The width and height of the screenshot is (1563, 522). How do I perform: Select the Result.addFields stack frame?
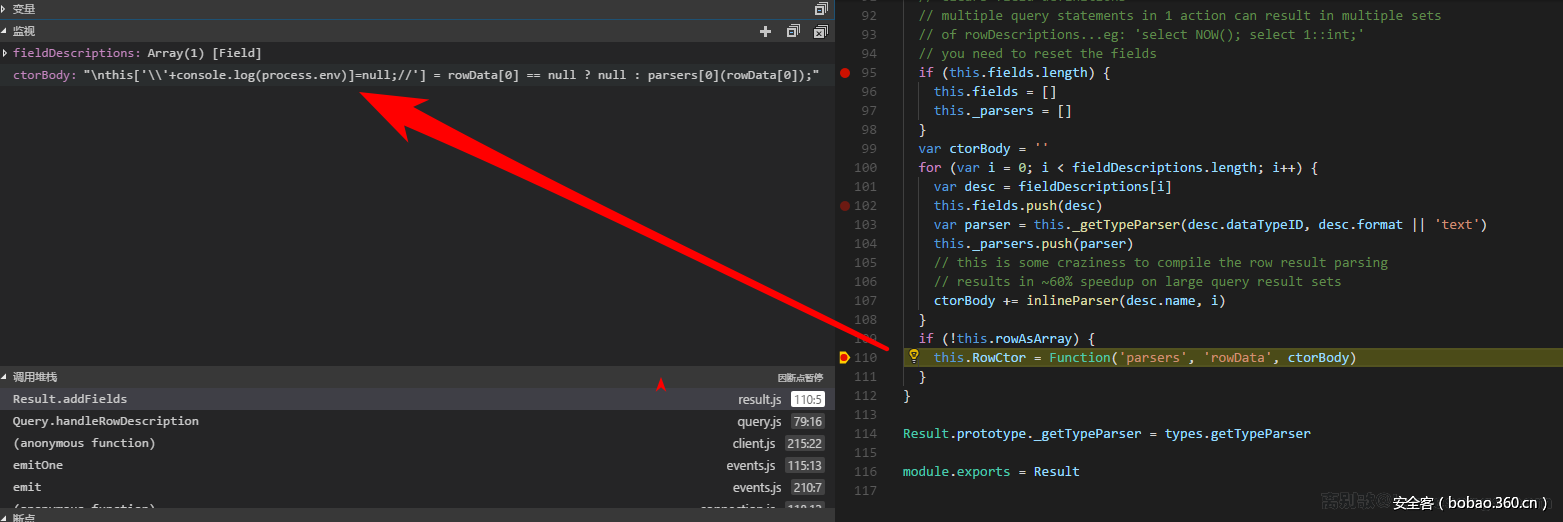[x=70, y=399]
